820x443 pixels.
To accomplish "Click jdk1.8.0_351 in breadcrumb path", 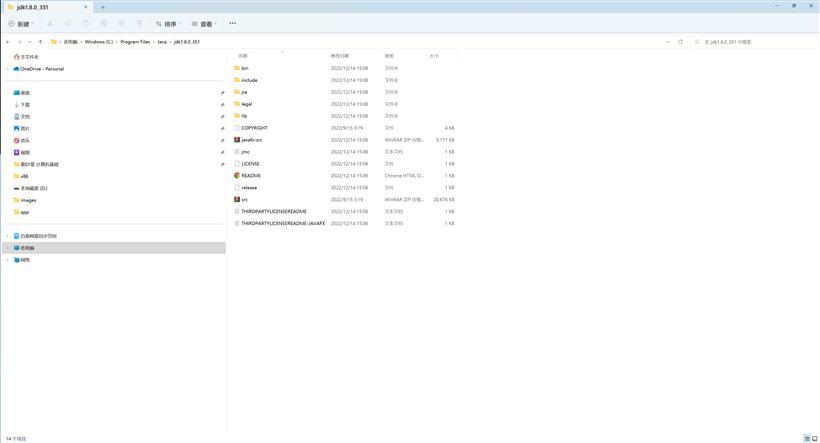I will tap(187, 42).
